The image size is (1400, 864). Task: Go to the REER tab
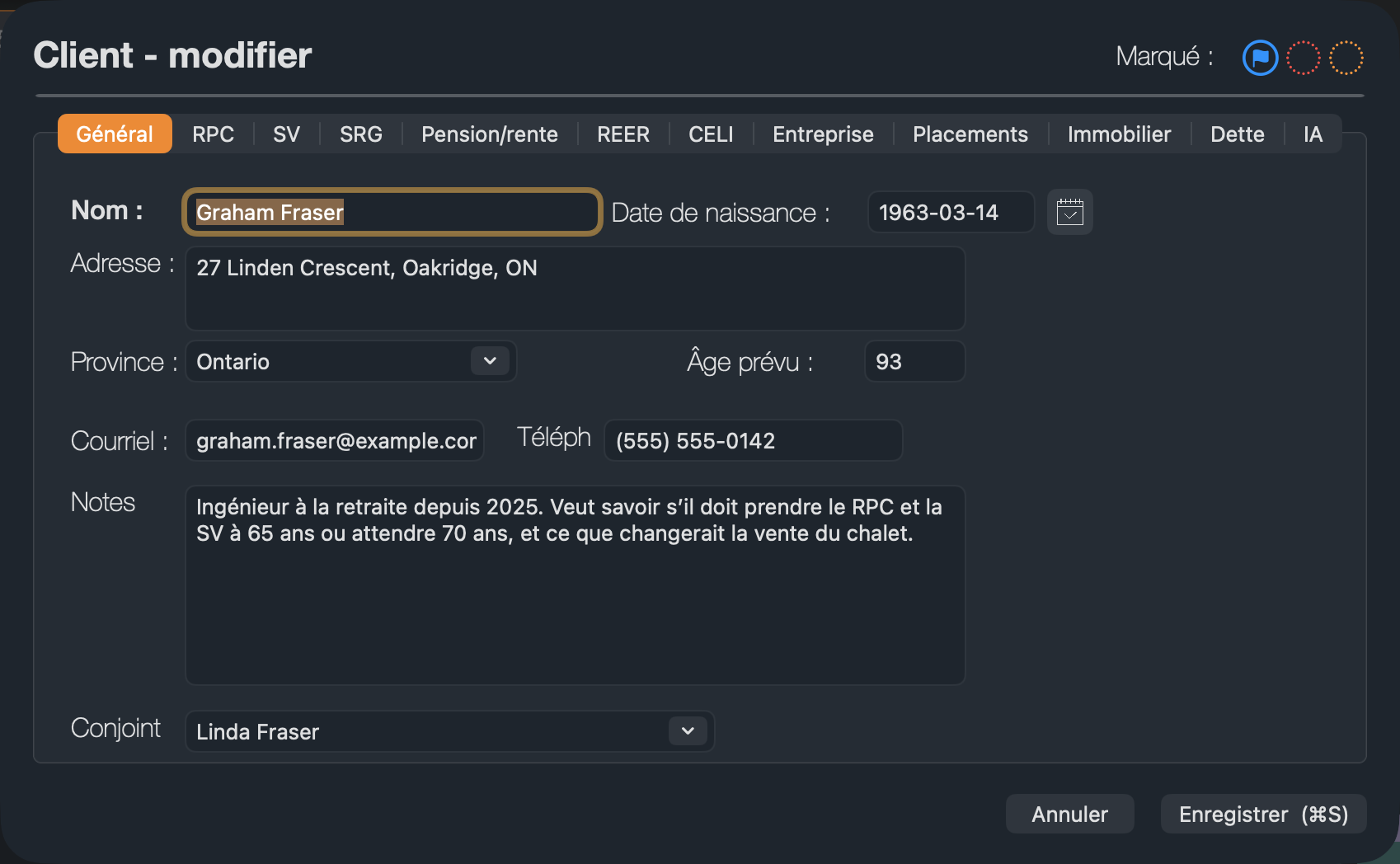[623, 134]
